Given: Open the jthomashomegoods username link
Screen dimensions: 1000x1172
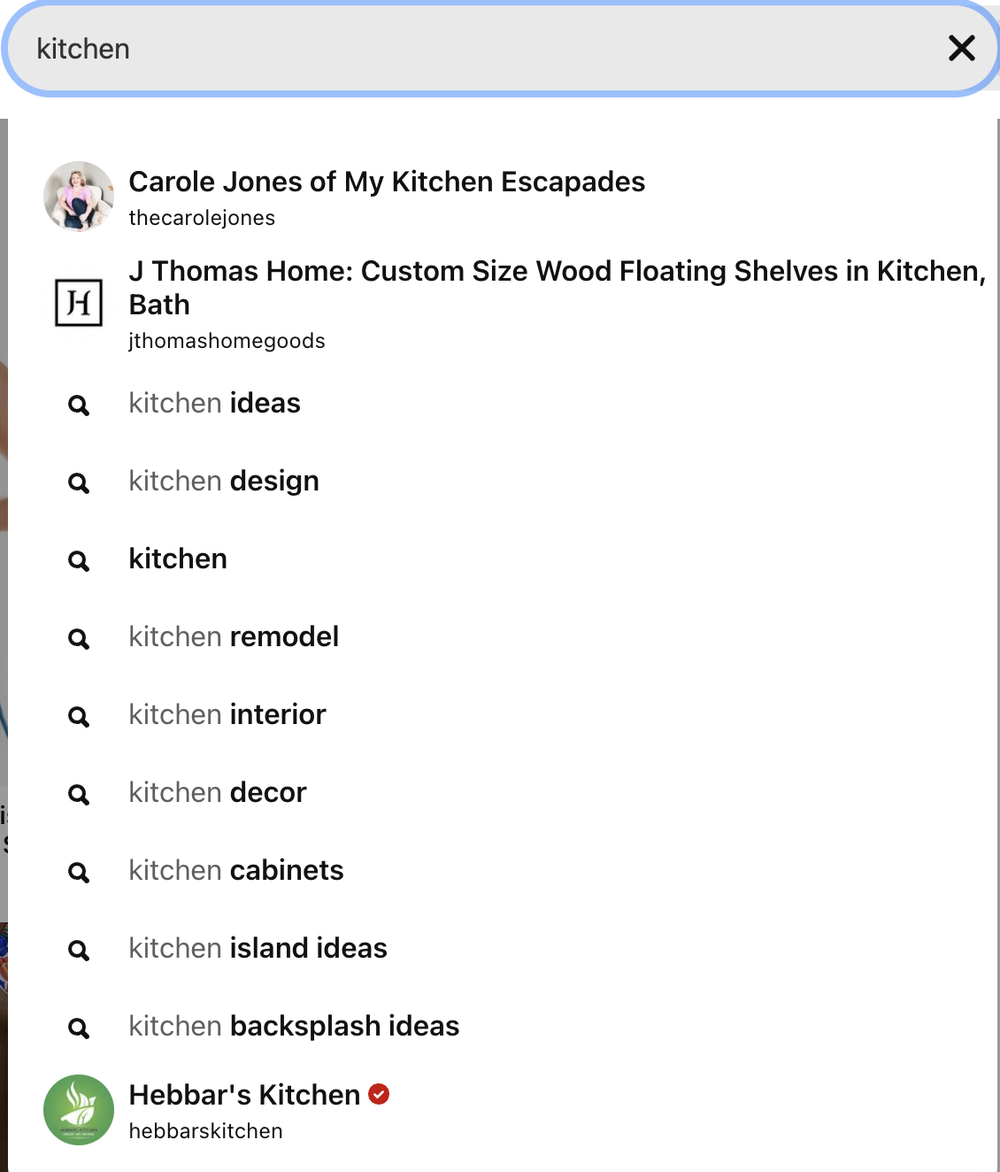Looking at the screenshot, I should (226, 341).
